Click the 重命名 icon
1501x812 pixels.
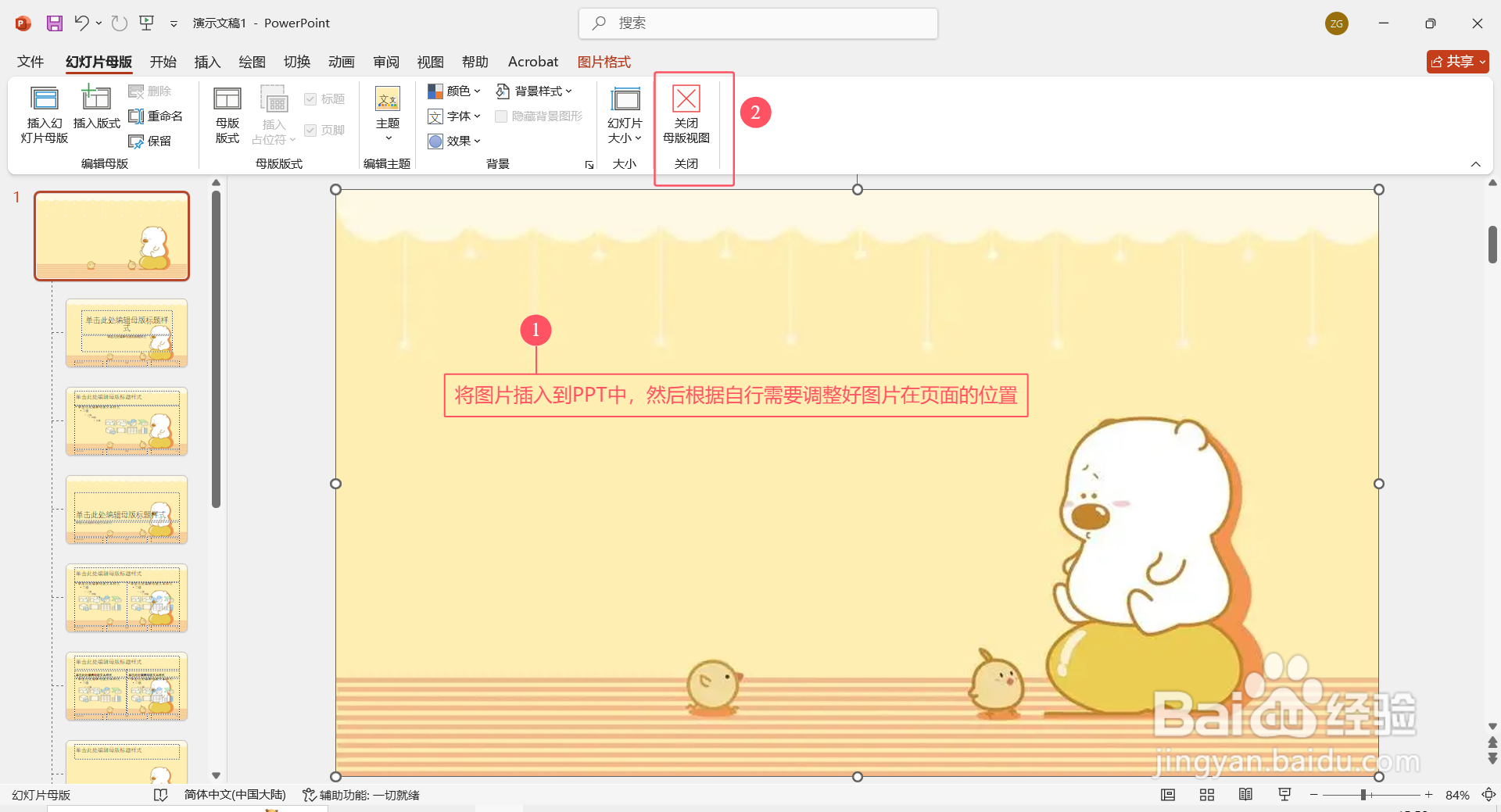click(156, 116)
